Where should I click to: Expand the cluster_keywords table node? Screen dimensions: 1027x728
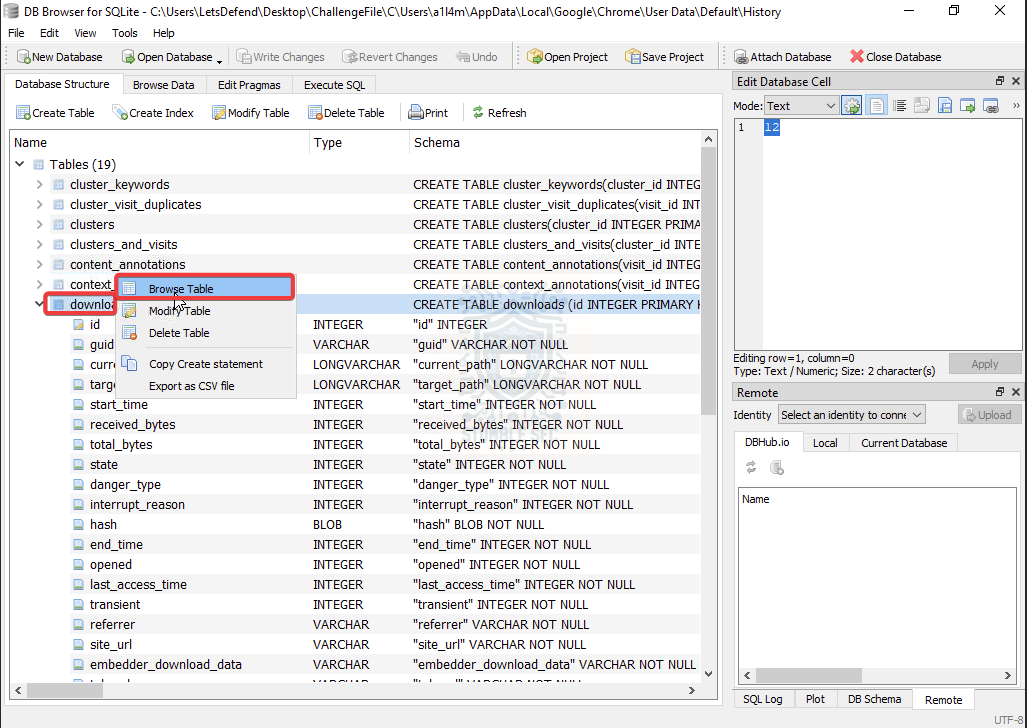pos(39,185)
